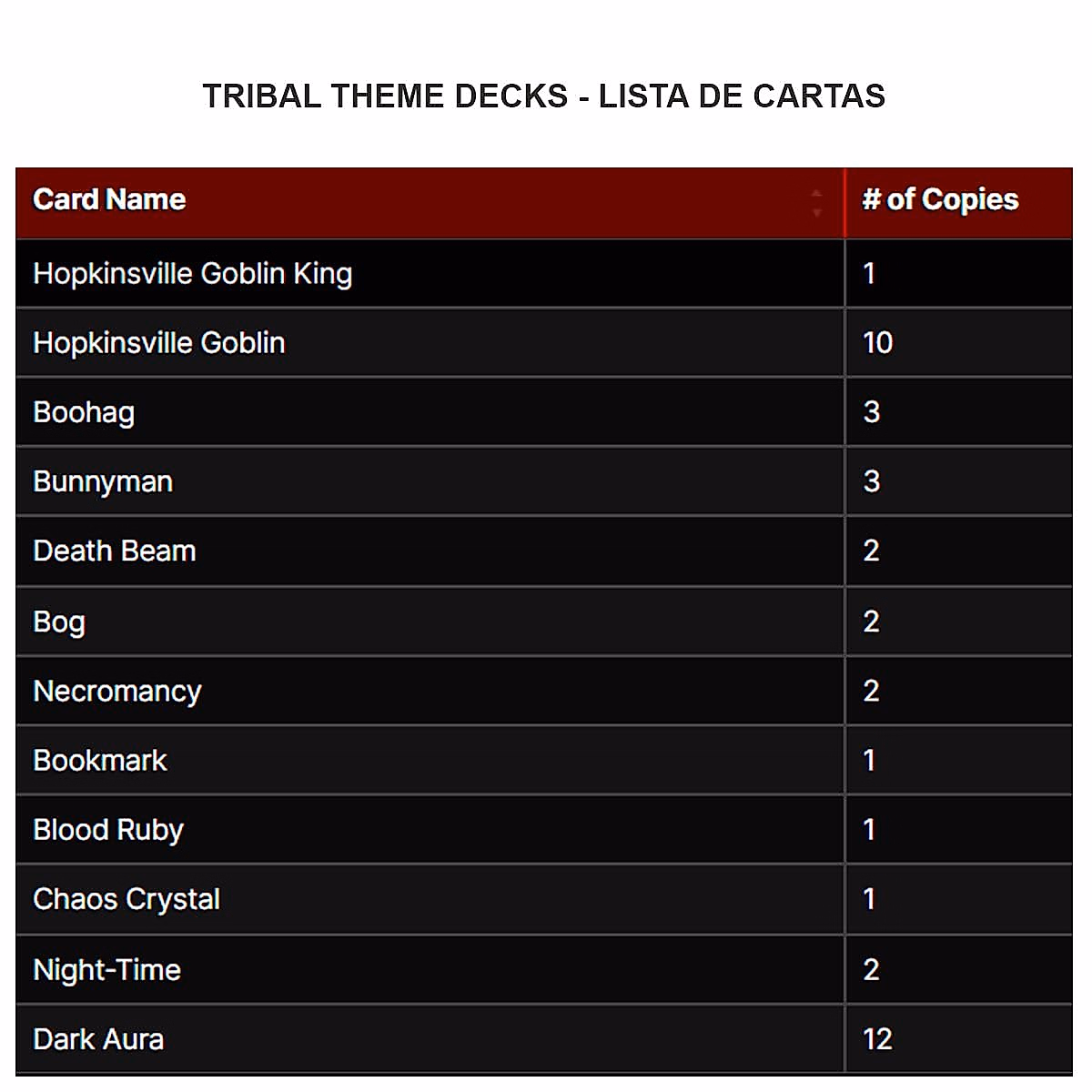Viewport: 1092px width, 1092px height.
Task: Click the Blood Ruby card name
Action: coord(108,830)
